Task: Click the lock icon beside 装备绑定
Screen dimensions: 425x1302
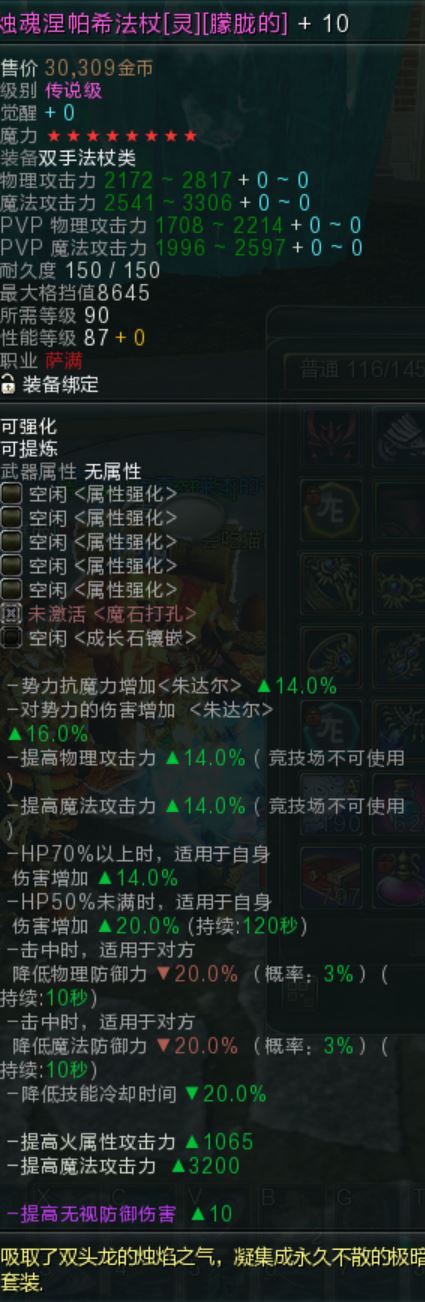Action: [9, 384]
